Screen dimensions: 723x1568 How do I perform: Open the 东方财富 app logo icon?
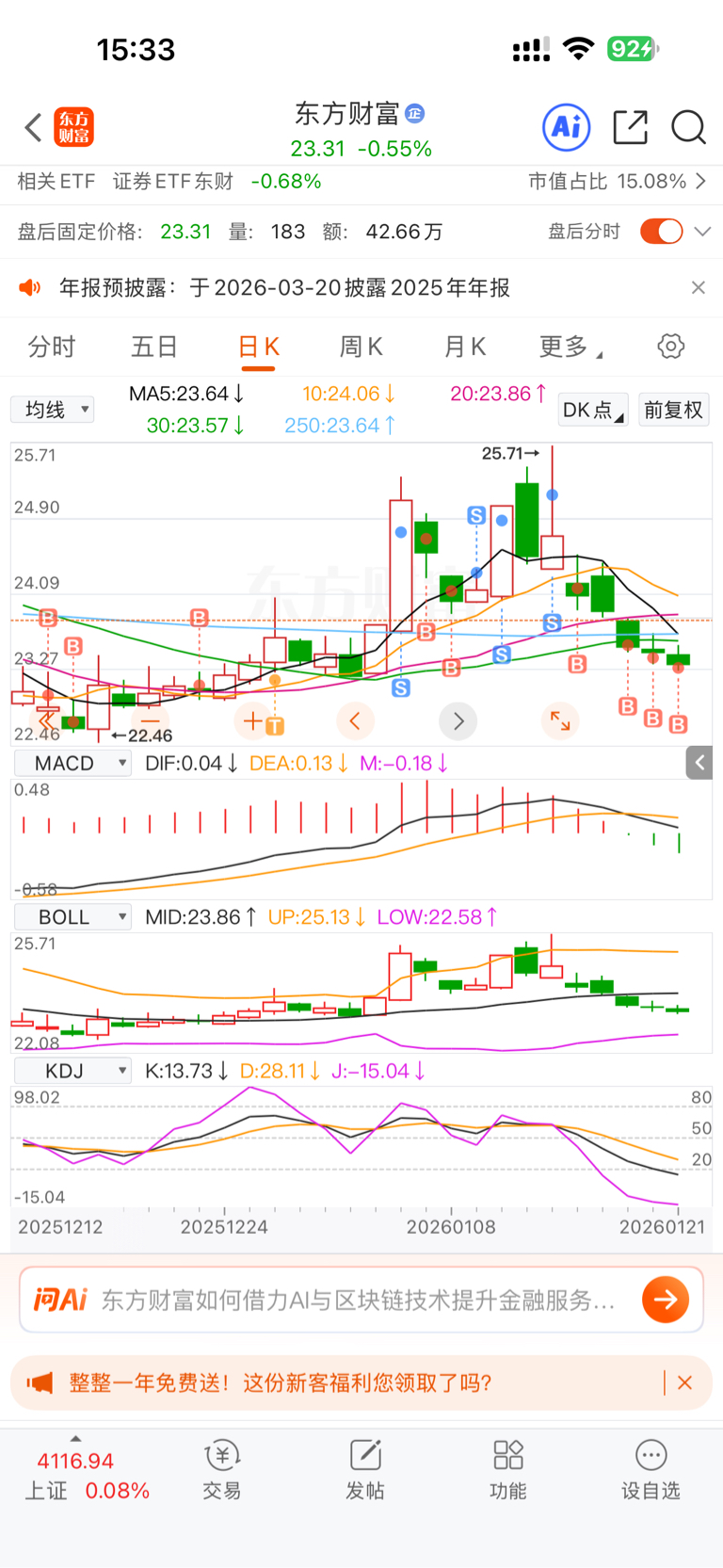click(74, 127)
